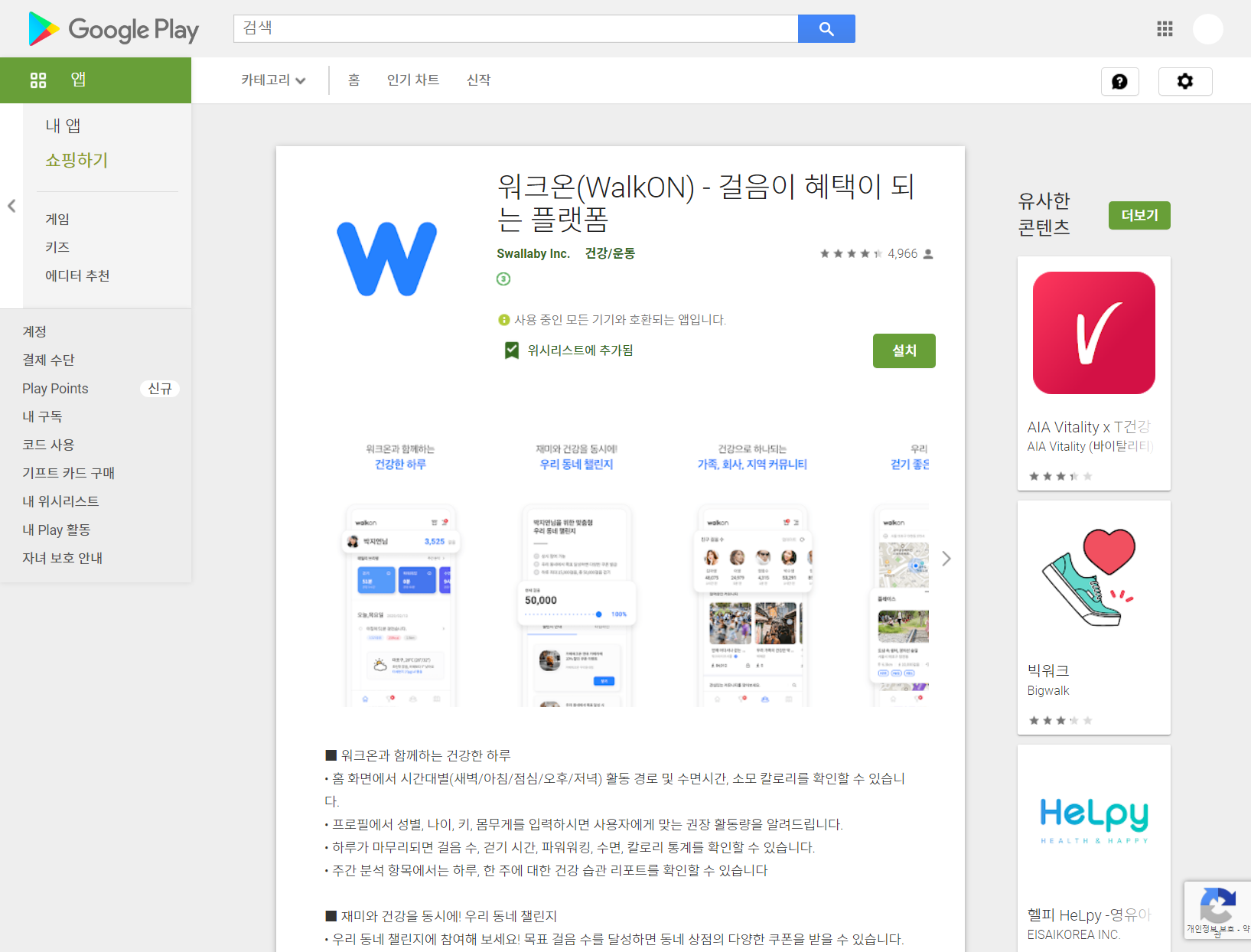Click the 위시리스트에 추가됨 text

[x=580, y=350]
